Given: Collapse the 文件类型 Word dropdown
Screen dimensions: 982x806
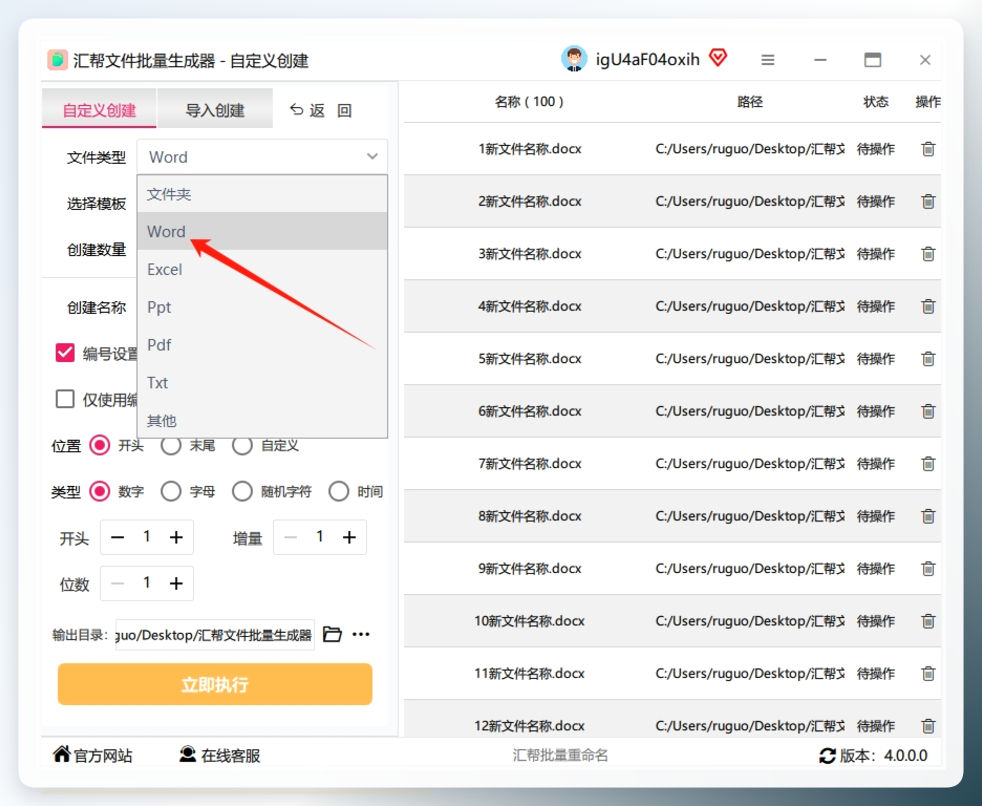Looking at the screenshot, I should coord(262,157).
